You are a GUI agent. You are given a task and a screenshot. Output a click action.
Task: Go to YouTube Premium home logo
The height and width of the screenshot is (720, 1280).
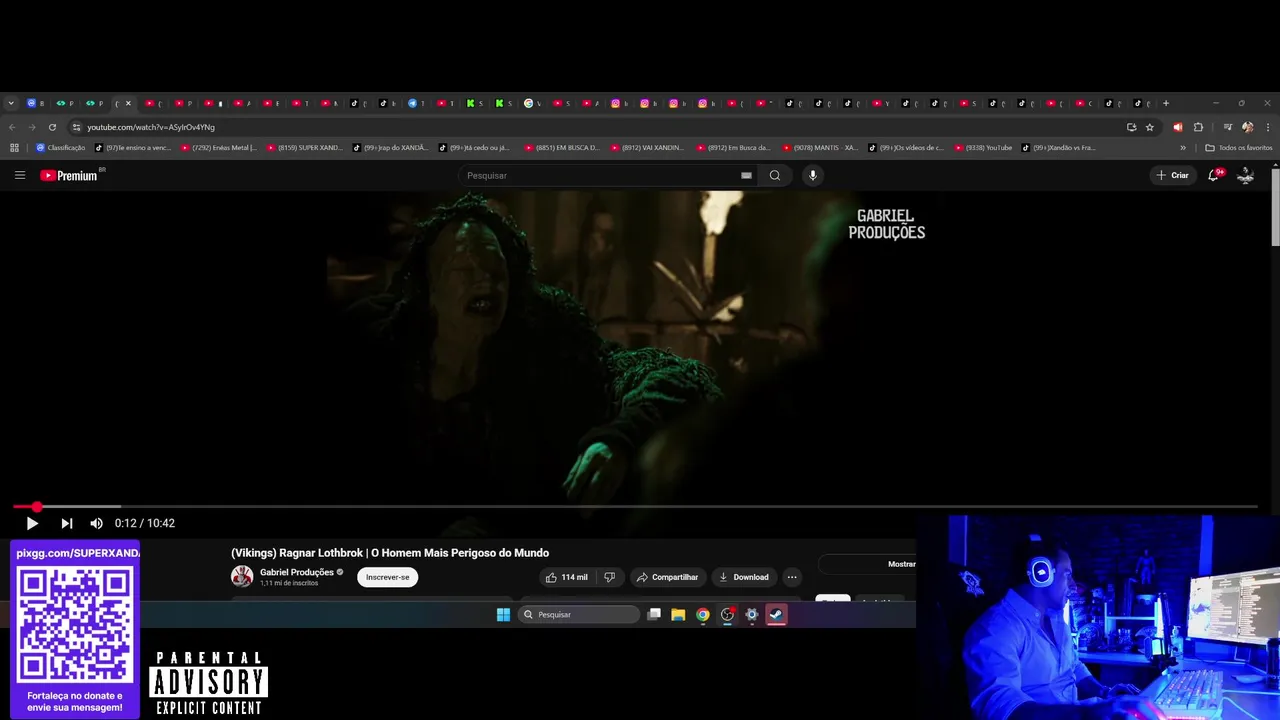coord(69,175)
